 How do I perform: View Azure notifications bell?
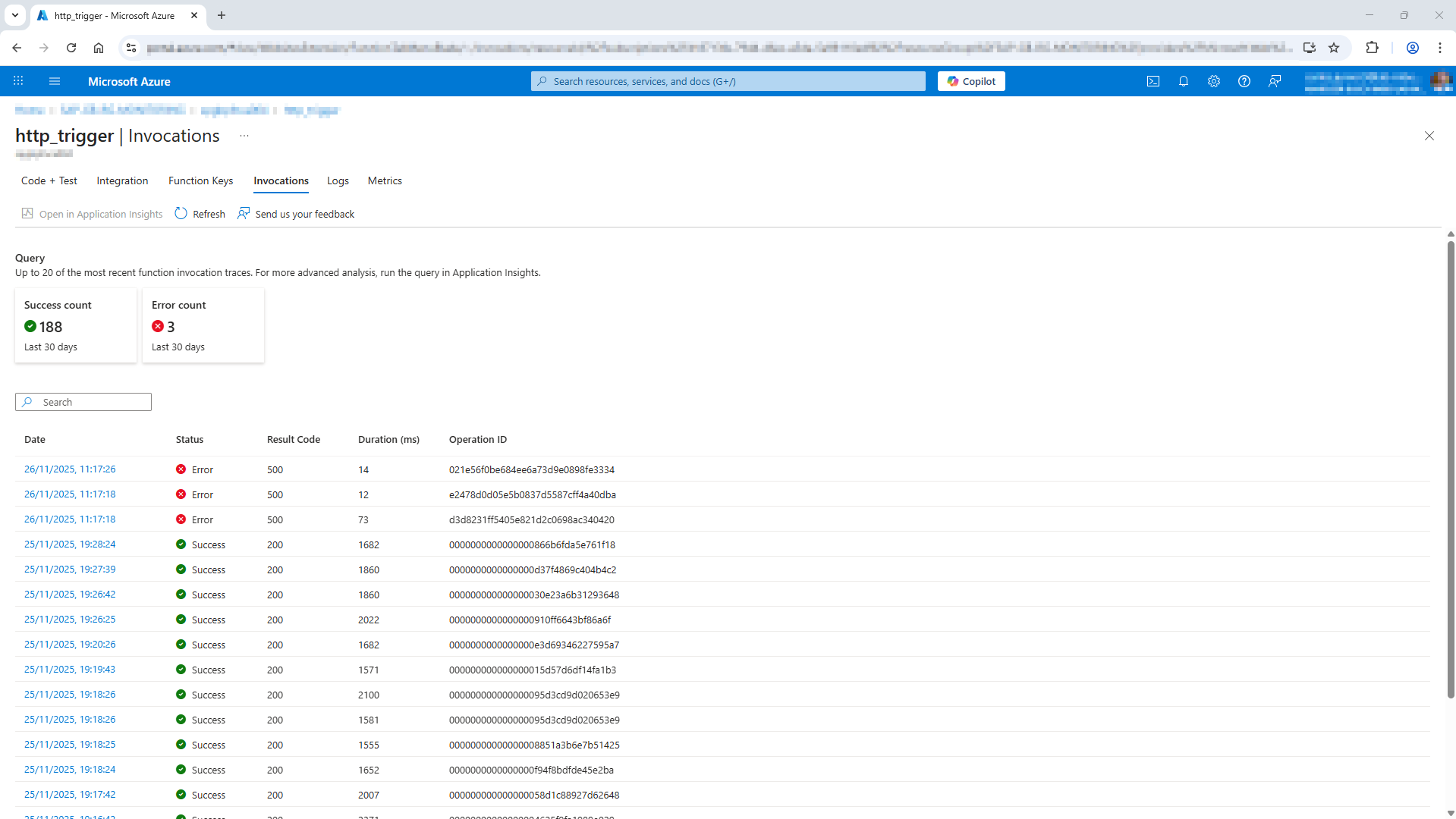point(1184,81)
